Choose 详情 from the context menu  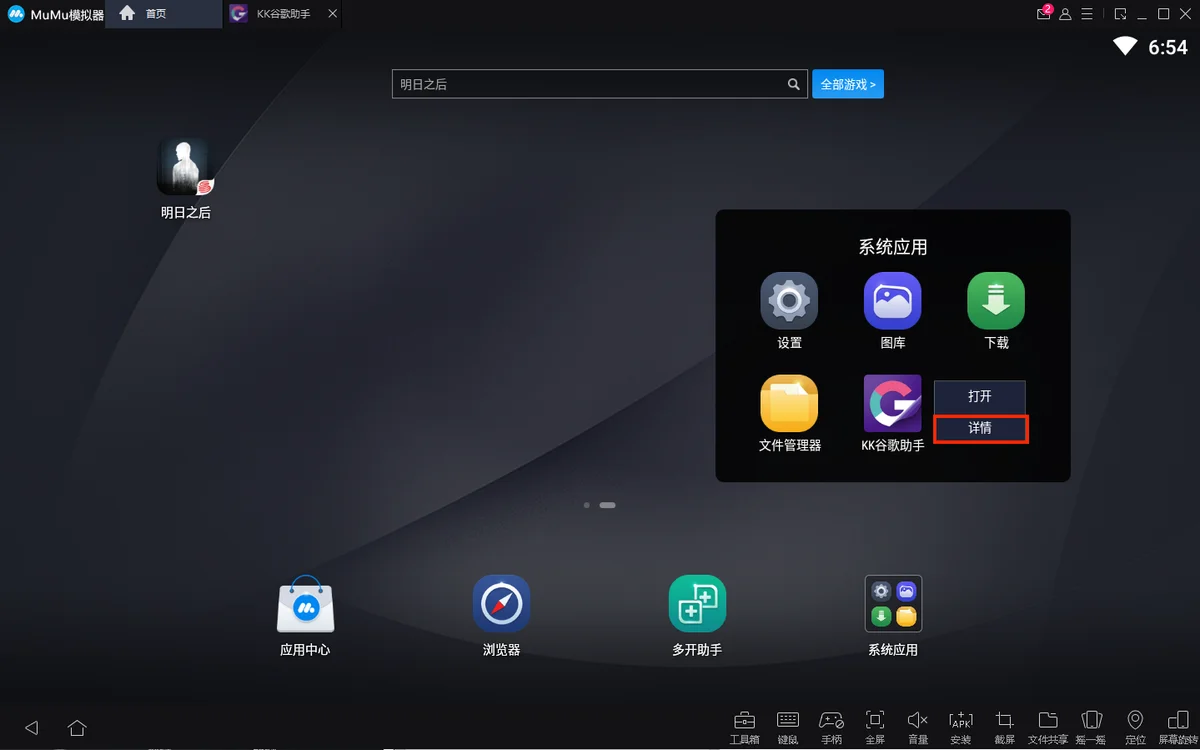[x=980, y=428]
